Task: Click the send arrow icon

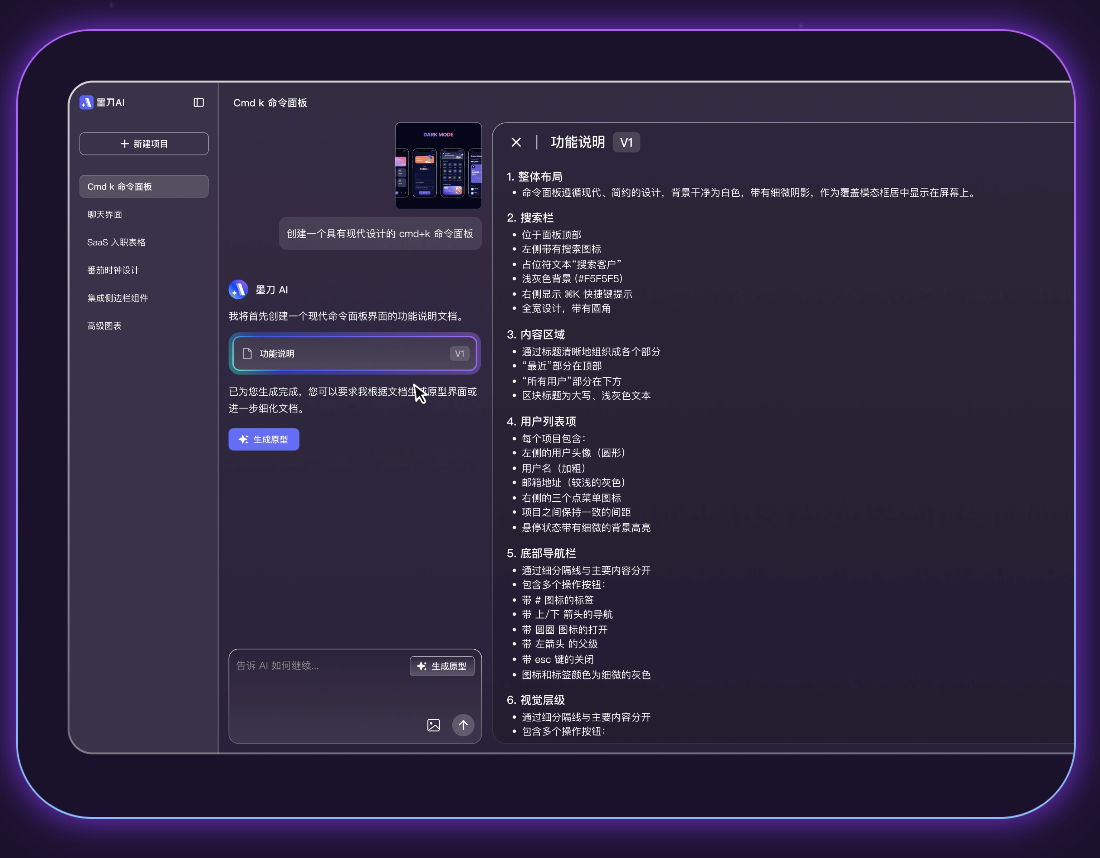Action: (x=463, y=725)
